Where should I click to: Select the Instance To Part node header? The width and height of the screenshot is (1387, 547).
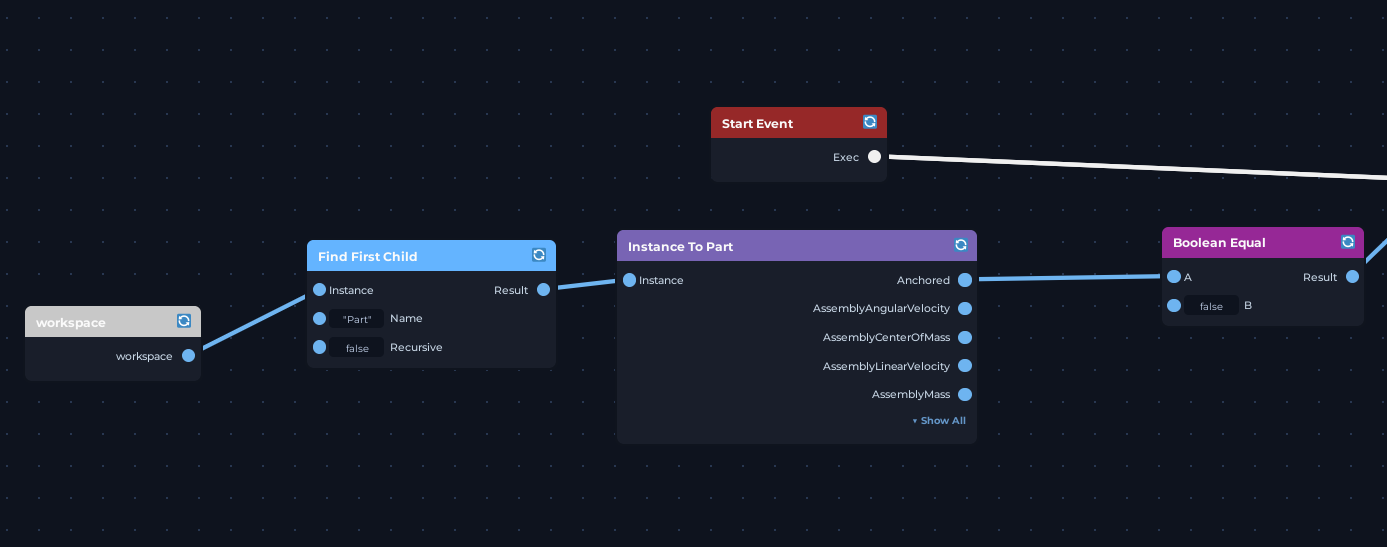point(797,246)
